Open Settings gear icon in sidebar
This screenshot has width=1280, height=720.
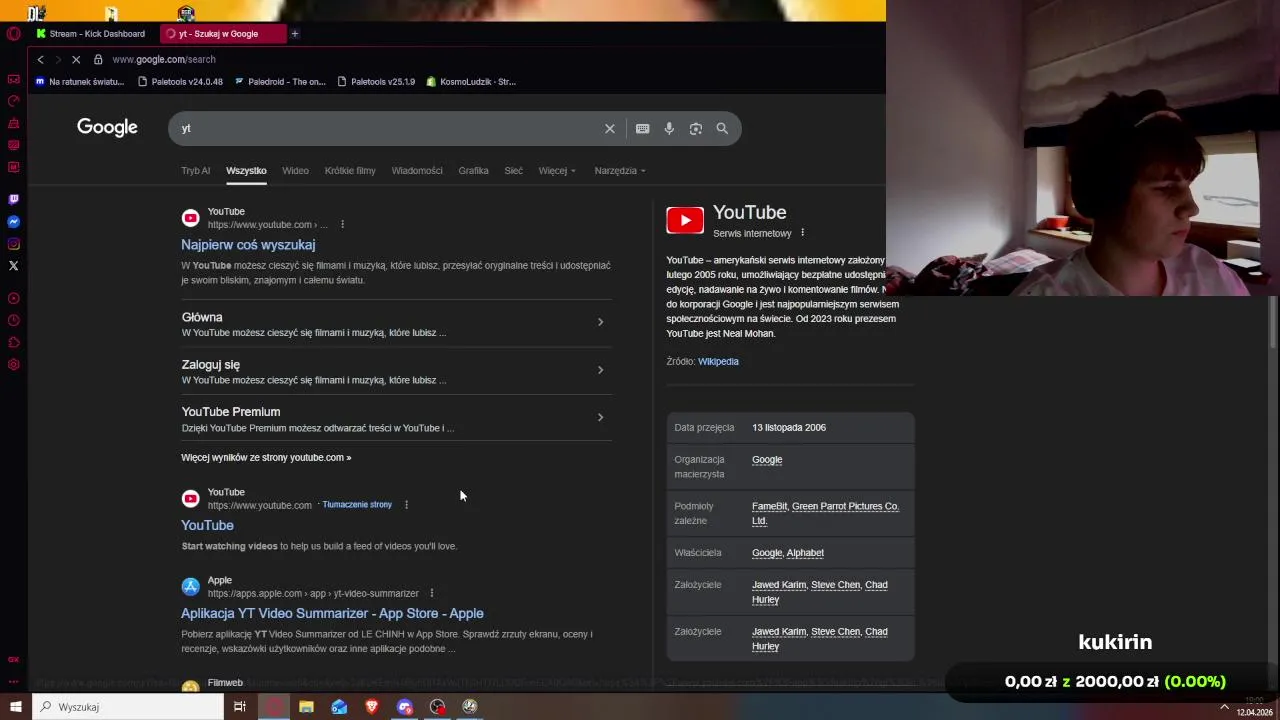(13, 364)
